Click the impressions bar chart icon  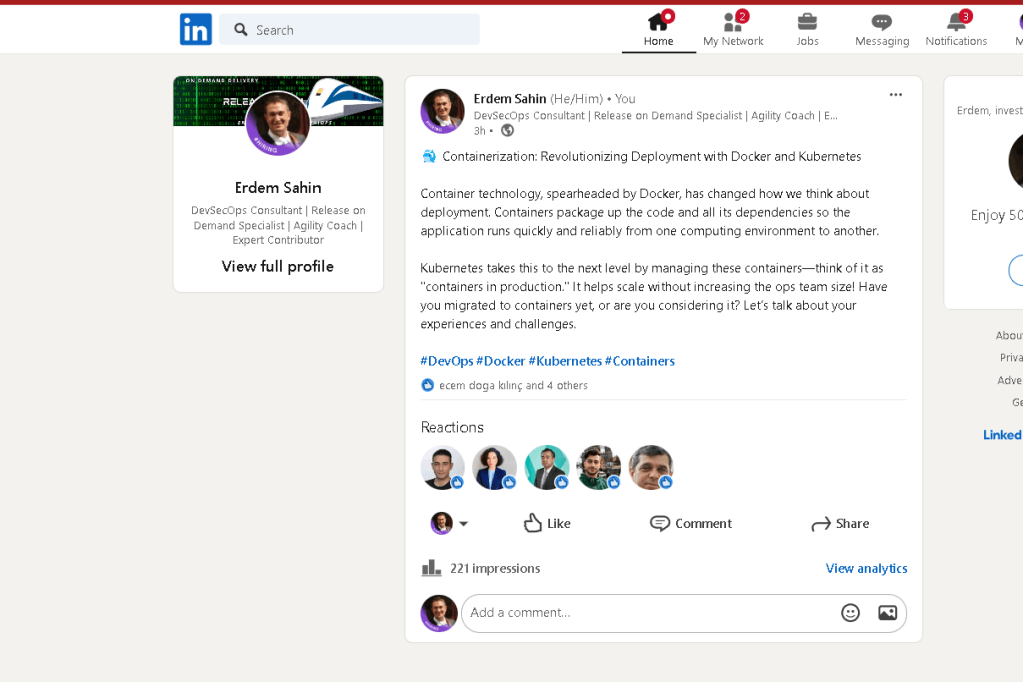(431, 568)
